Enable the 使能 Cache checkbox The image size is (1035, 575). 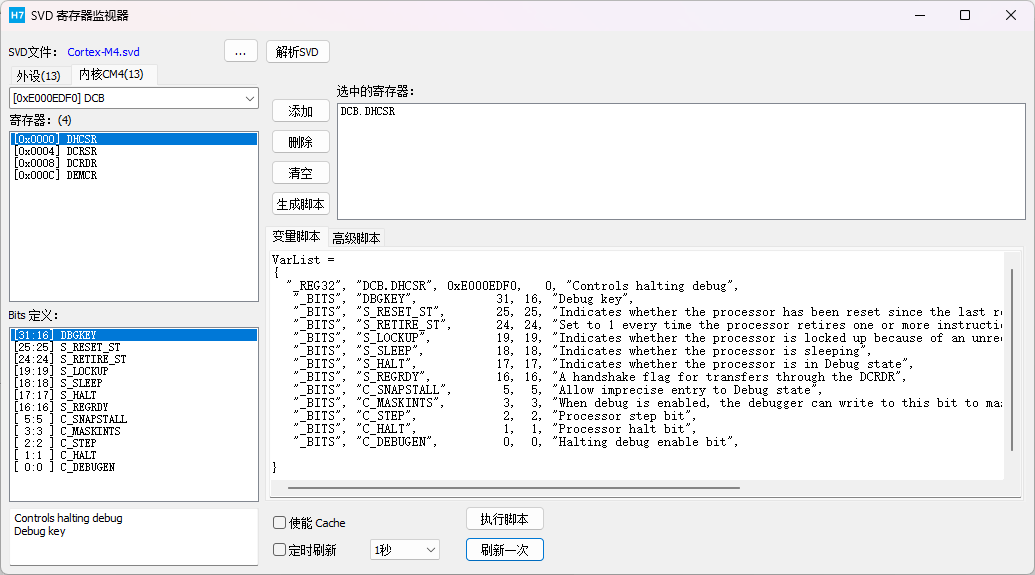click(279, 523)
